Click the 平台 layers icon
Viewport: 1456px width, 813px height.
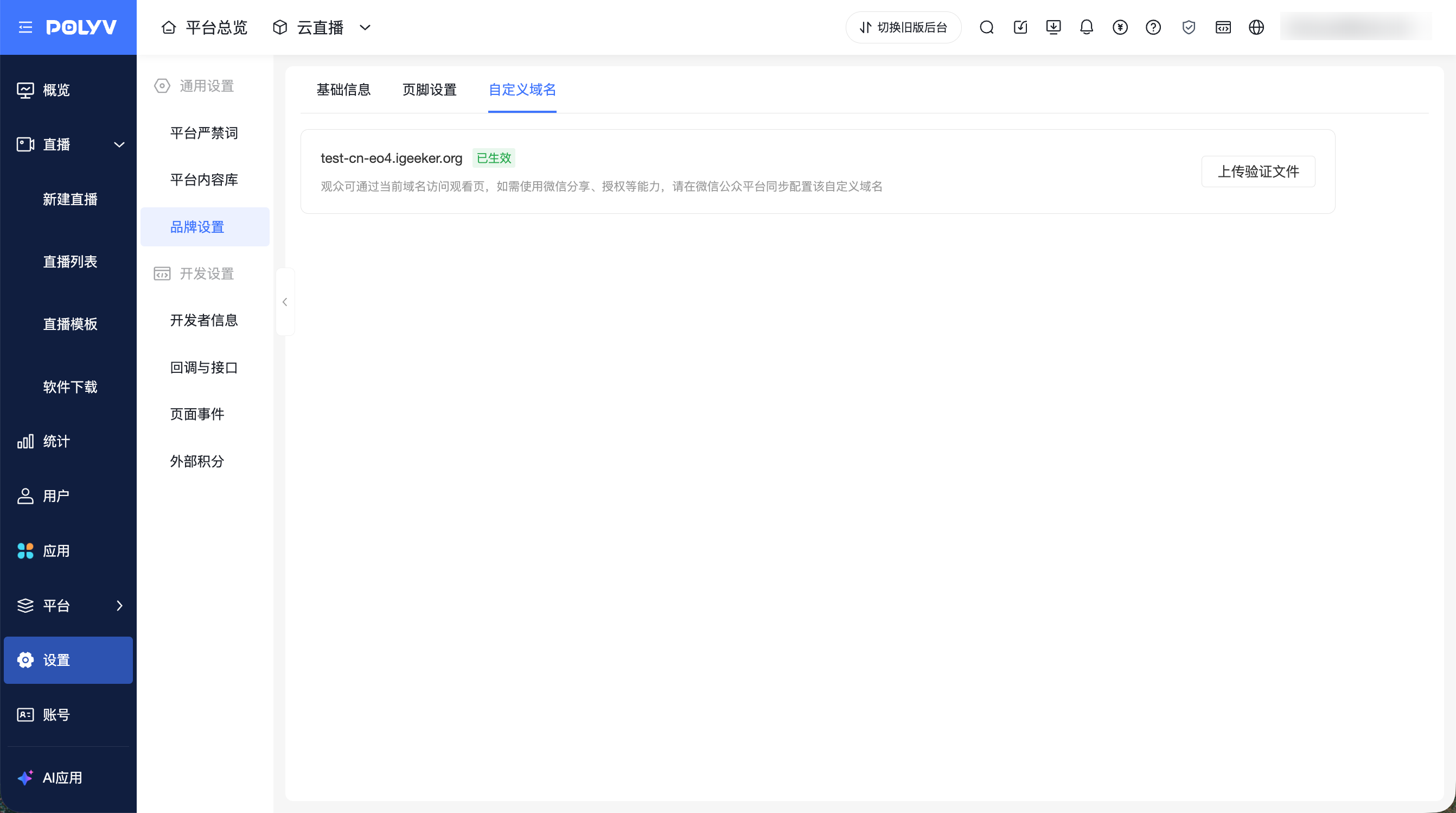[25, 606]
